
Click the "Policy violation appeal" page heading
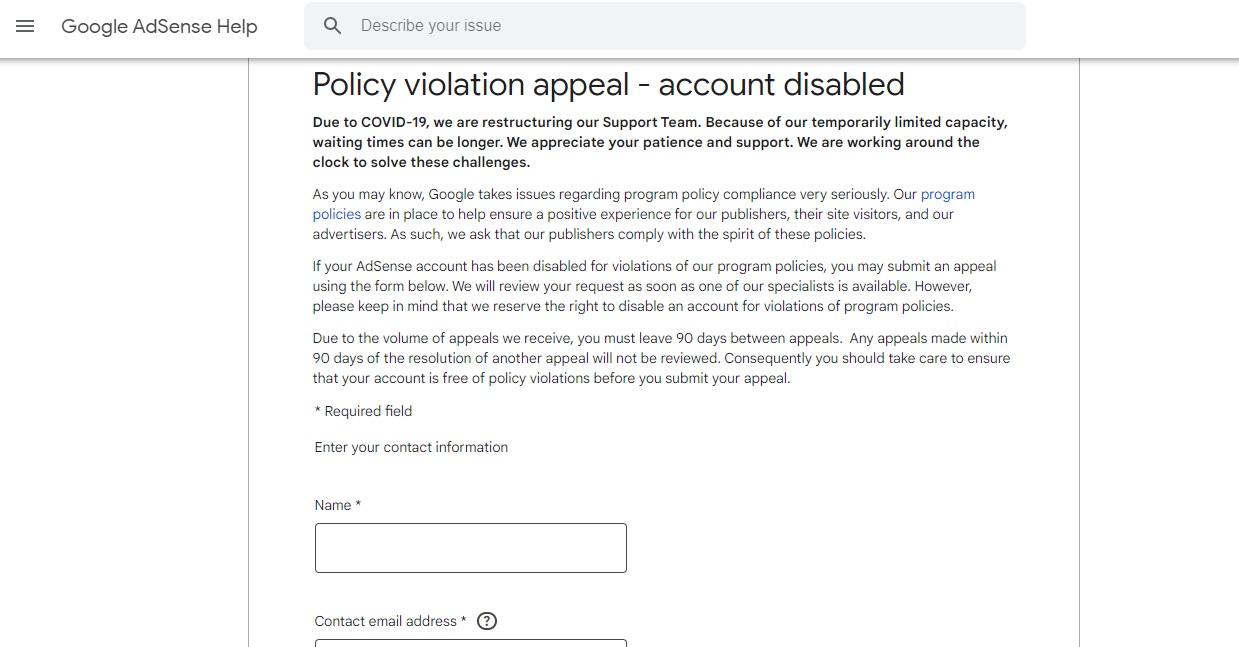[x=608, y=84]
